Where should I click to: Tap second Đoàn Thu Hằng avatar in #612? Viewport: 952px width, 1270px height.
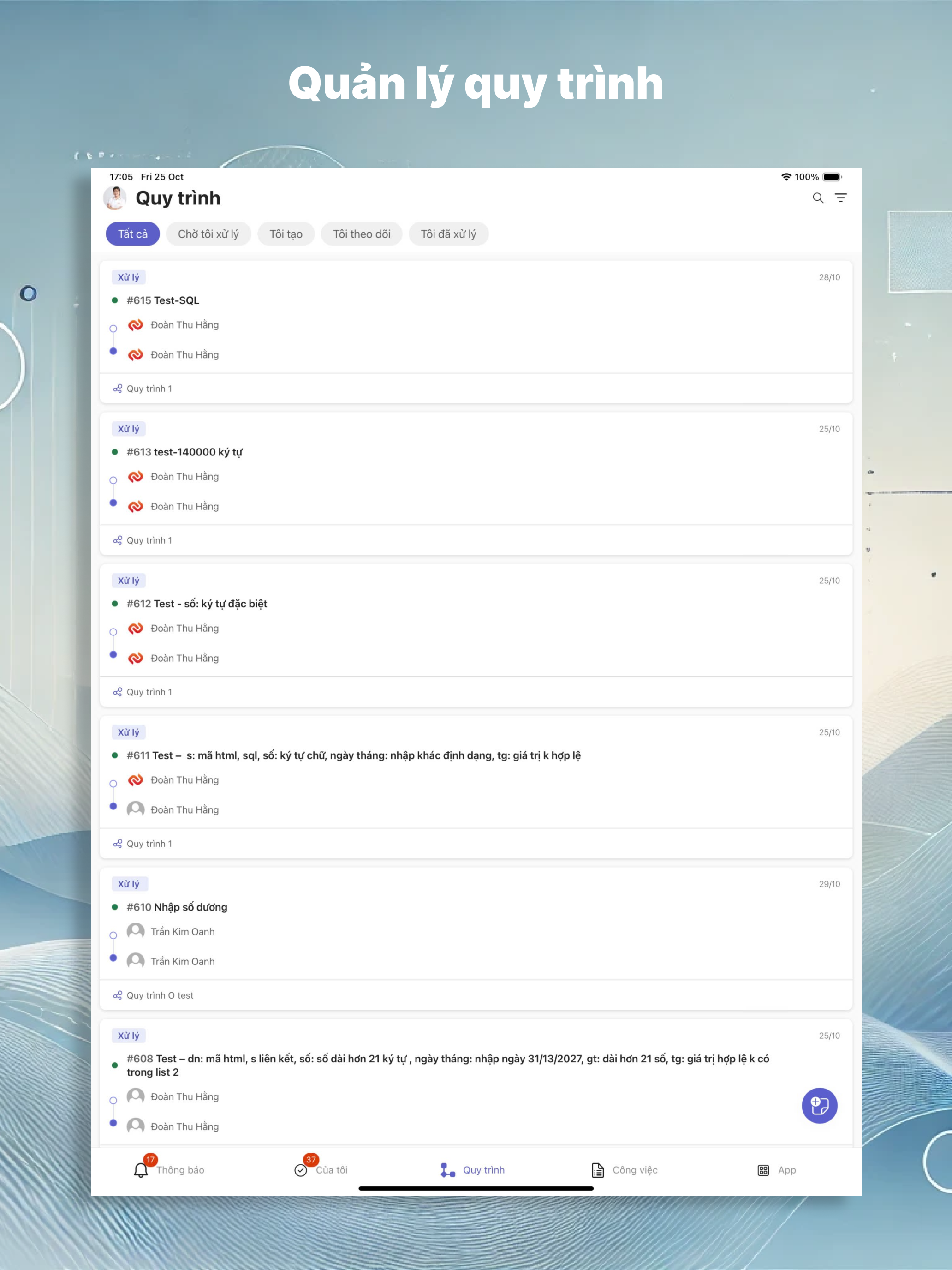(x=136, y=658)
